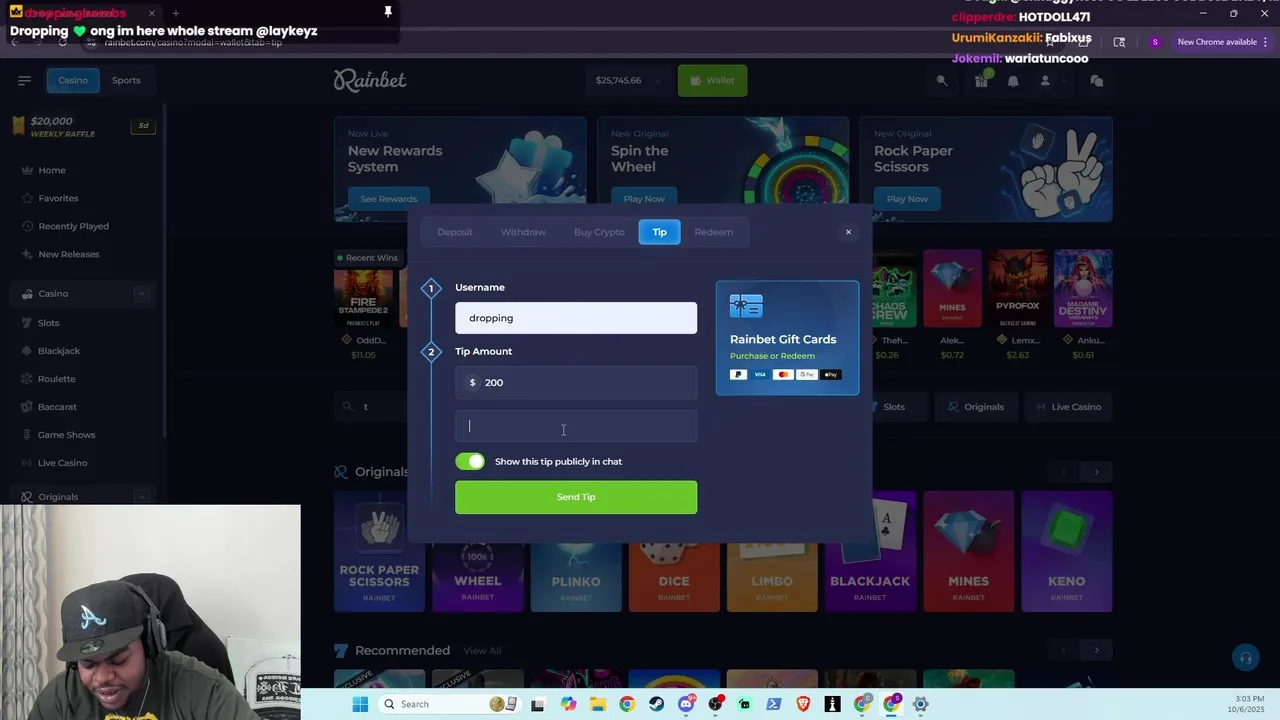Click See Rewards button
Image resolution: width=1280 pixels, height=720 pixels.
[389, 198]
